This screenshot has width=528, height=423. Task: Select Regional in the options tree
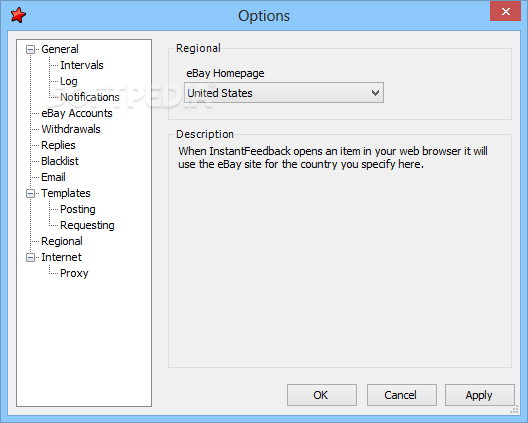pos(62,241)
